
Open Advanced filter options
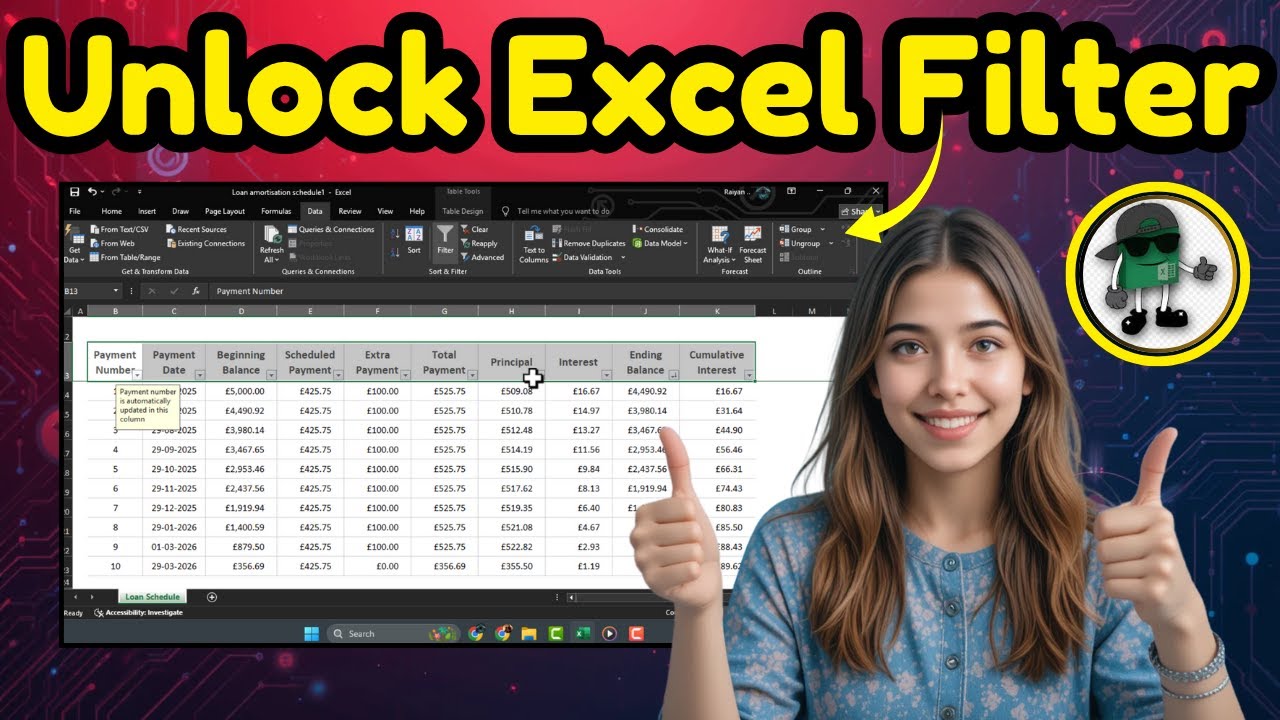pyautogui.click(x=482, y=257)
